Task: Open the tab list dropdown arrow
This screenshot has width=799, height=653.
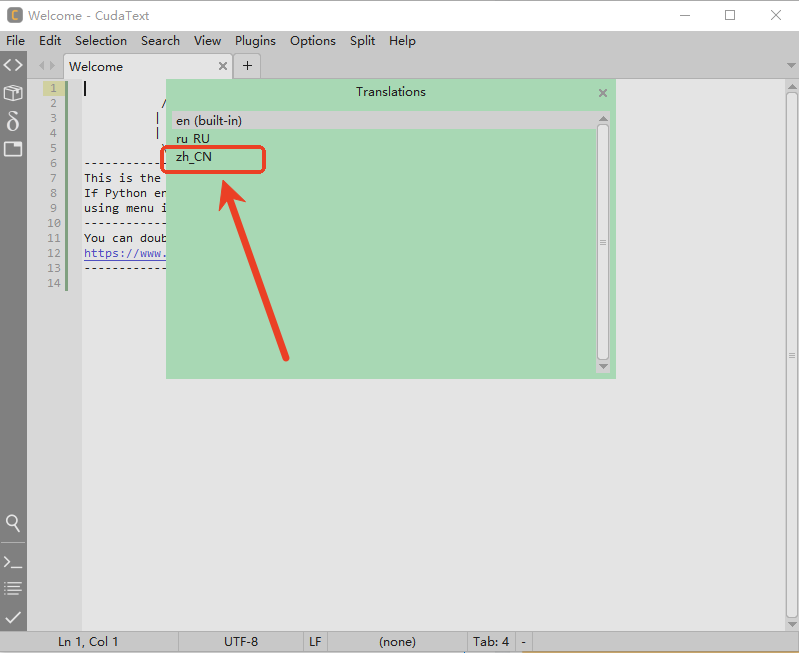Action: tap(791, 65)
